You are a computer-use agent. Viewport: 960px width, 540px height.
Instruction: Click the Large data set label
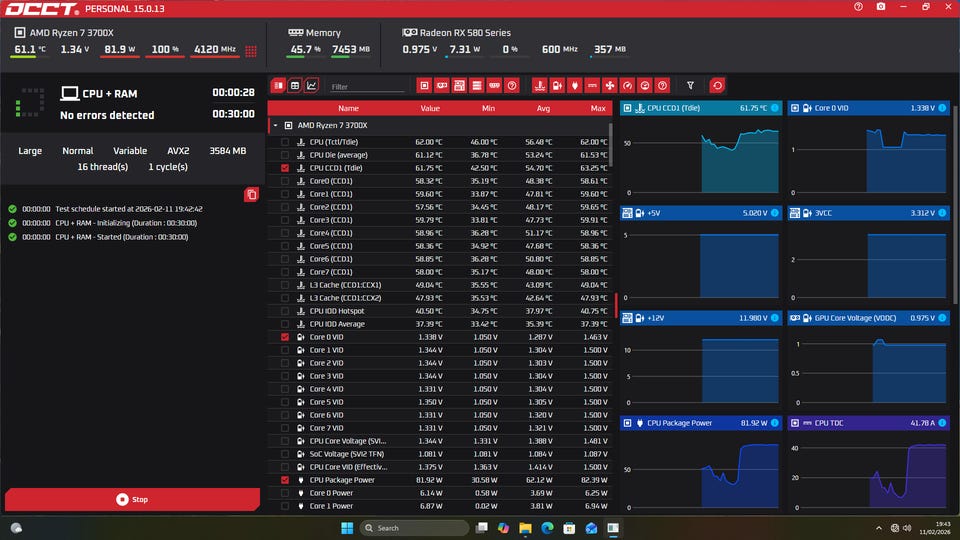pyautogui.click(x=30, y=151)
